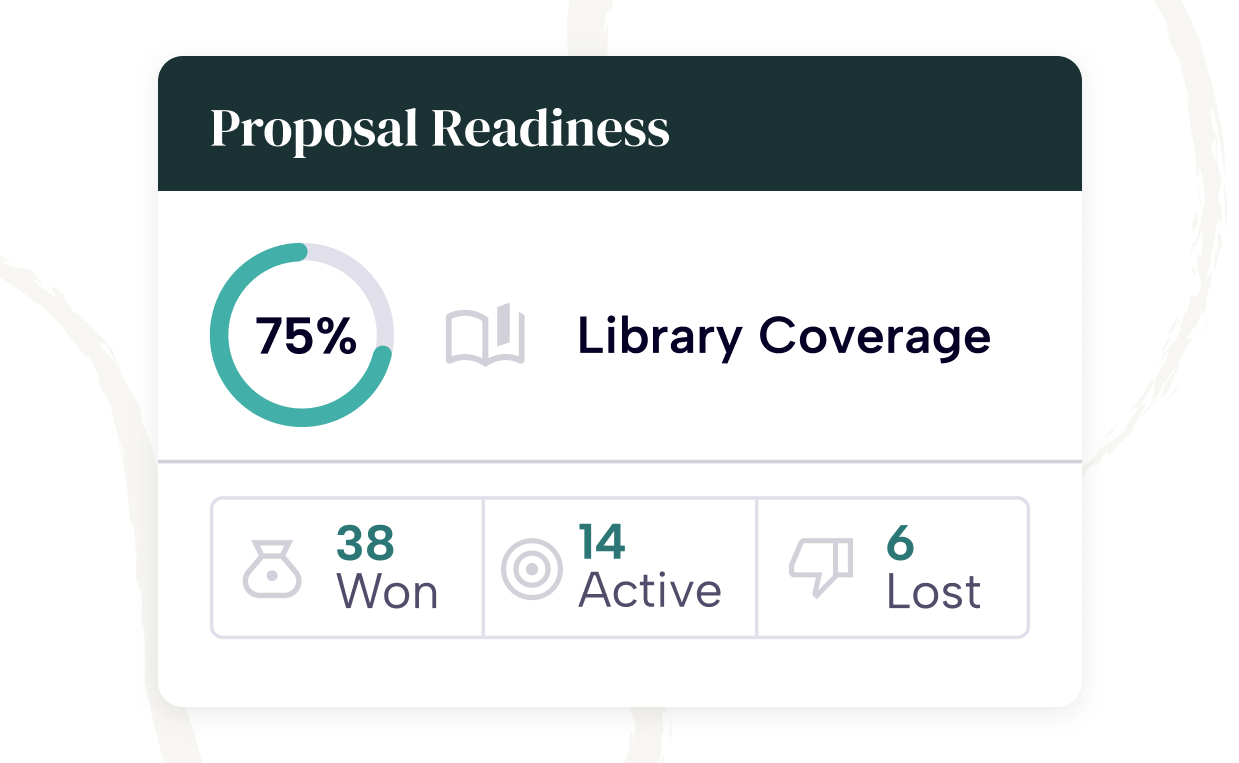Click the target Active proposals icon

(x=531, y=569)
